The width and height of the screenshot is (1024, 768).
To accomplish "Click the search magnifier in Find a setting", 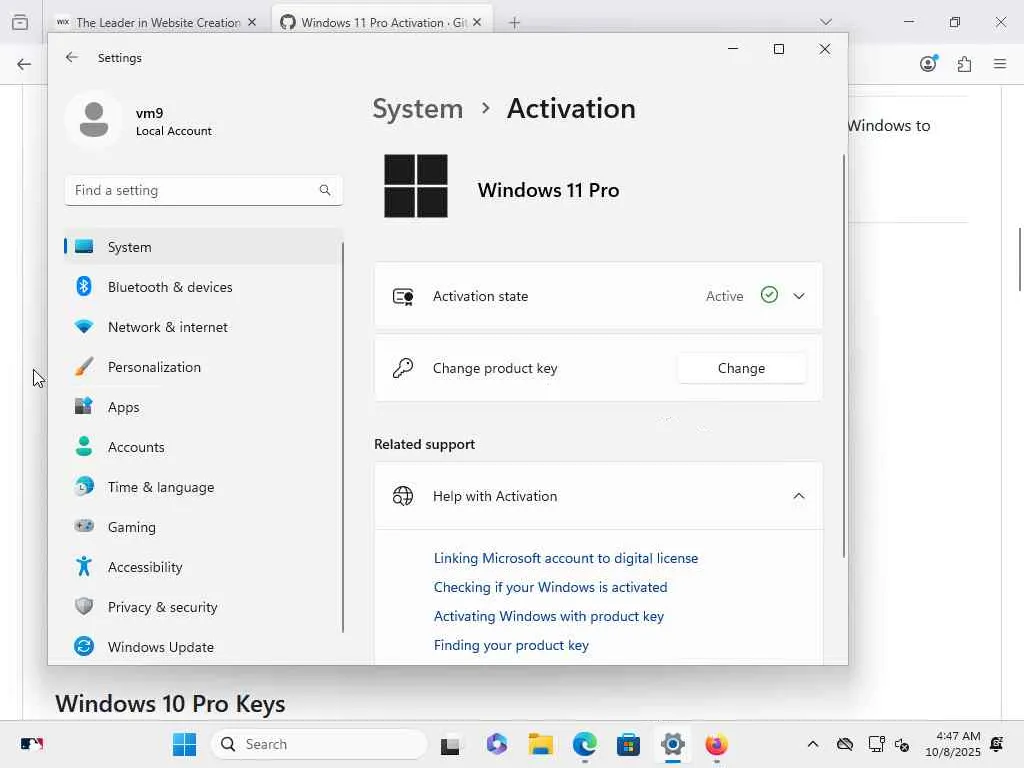I will (325, 190).
